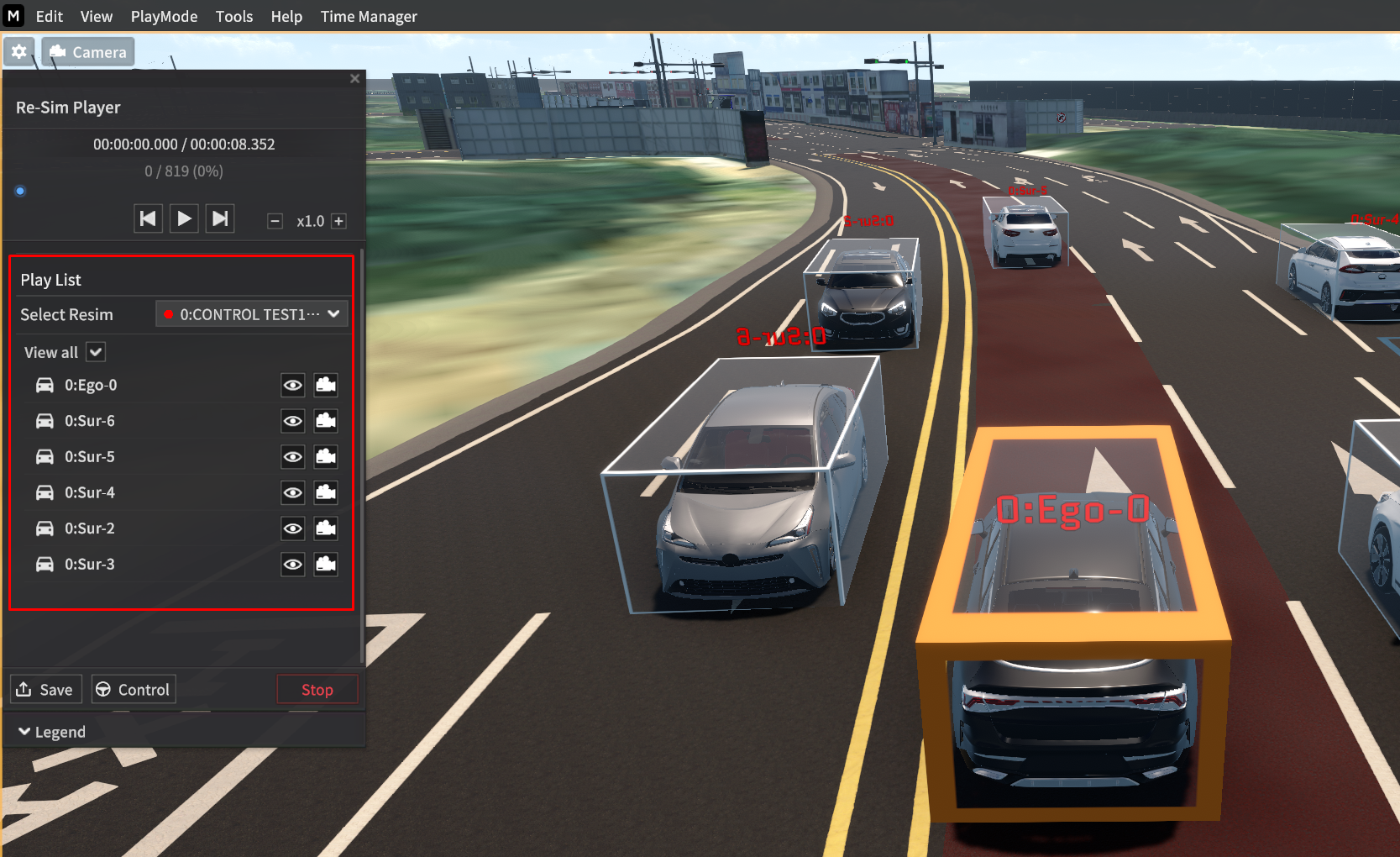Click the blue timeline progress handle
Screen dimensions: 1400x857
pos(20,192)
